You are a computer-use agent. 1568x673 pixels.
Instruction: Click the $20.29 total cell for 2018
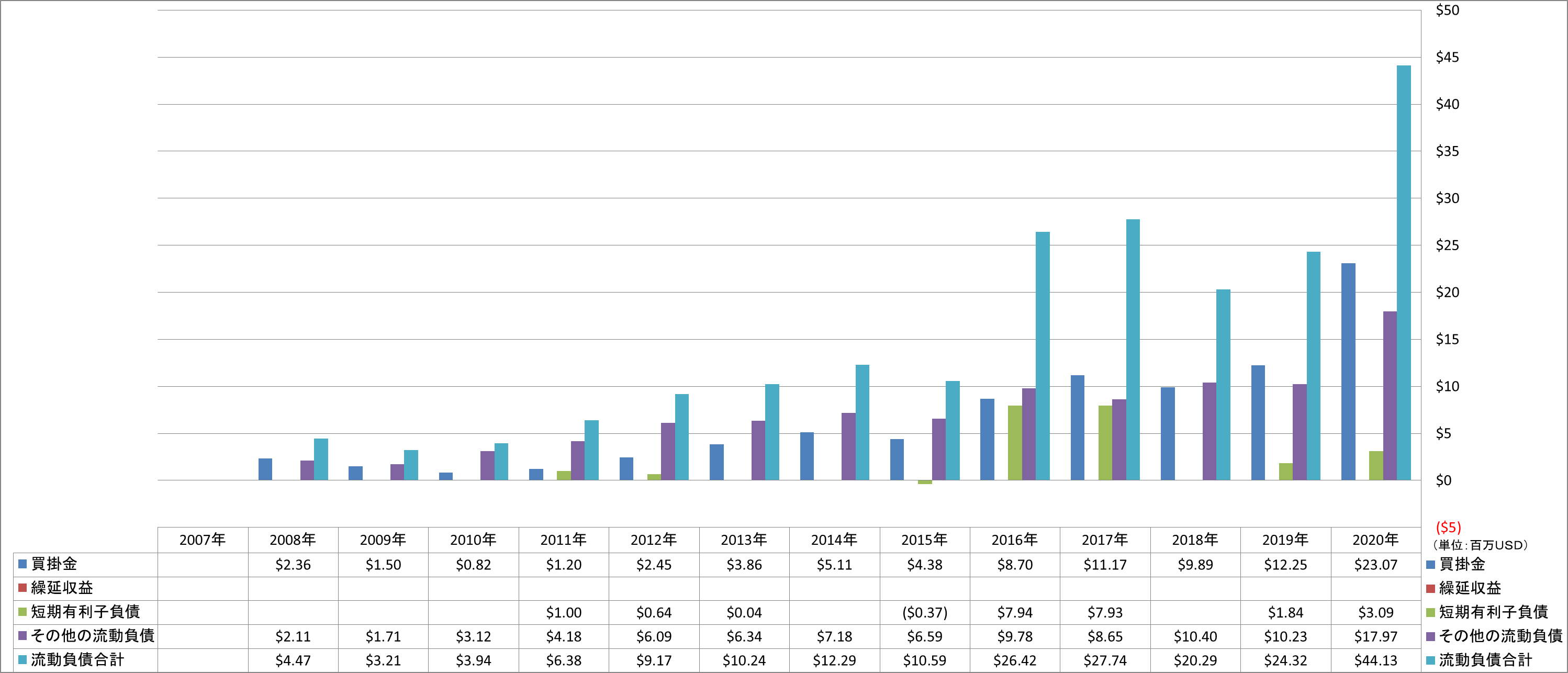click(1195, 660)
